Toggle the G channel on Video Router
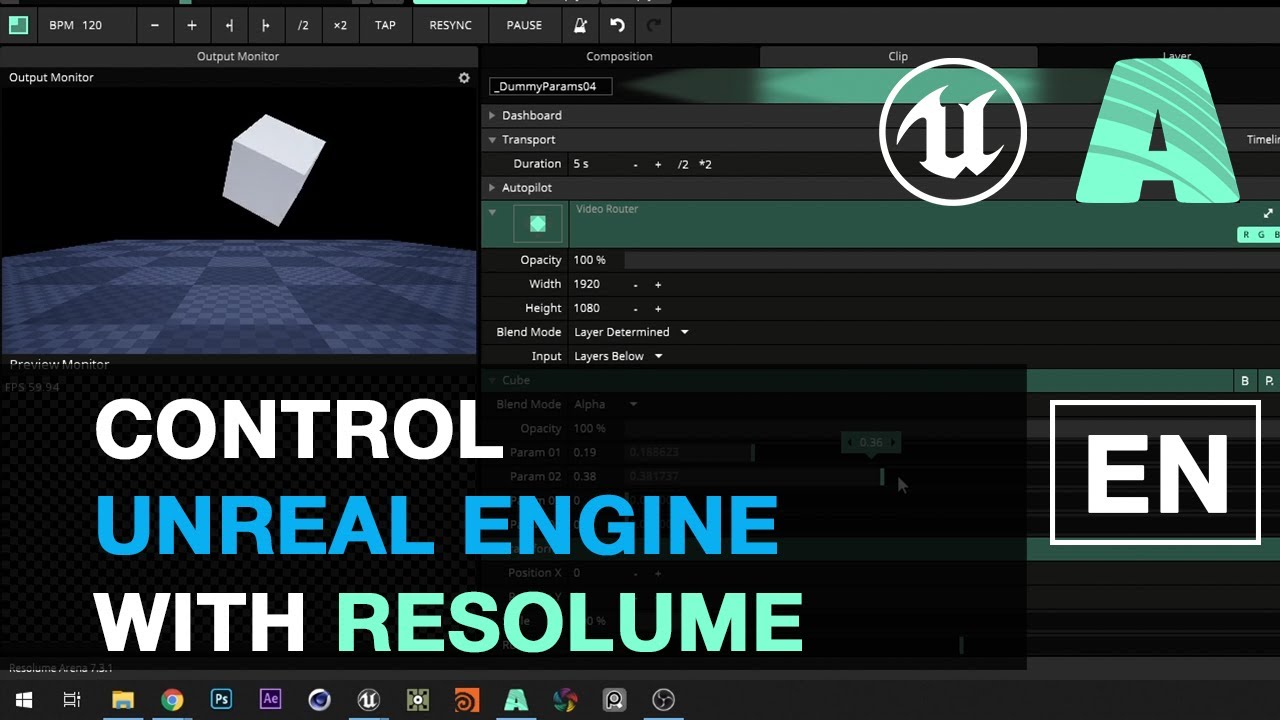1280x720 pixels. pyautogui.click(x=1261, y=235)
